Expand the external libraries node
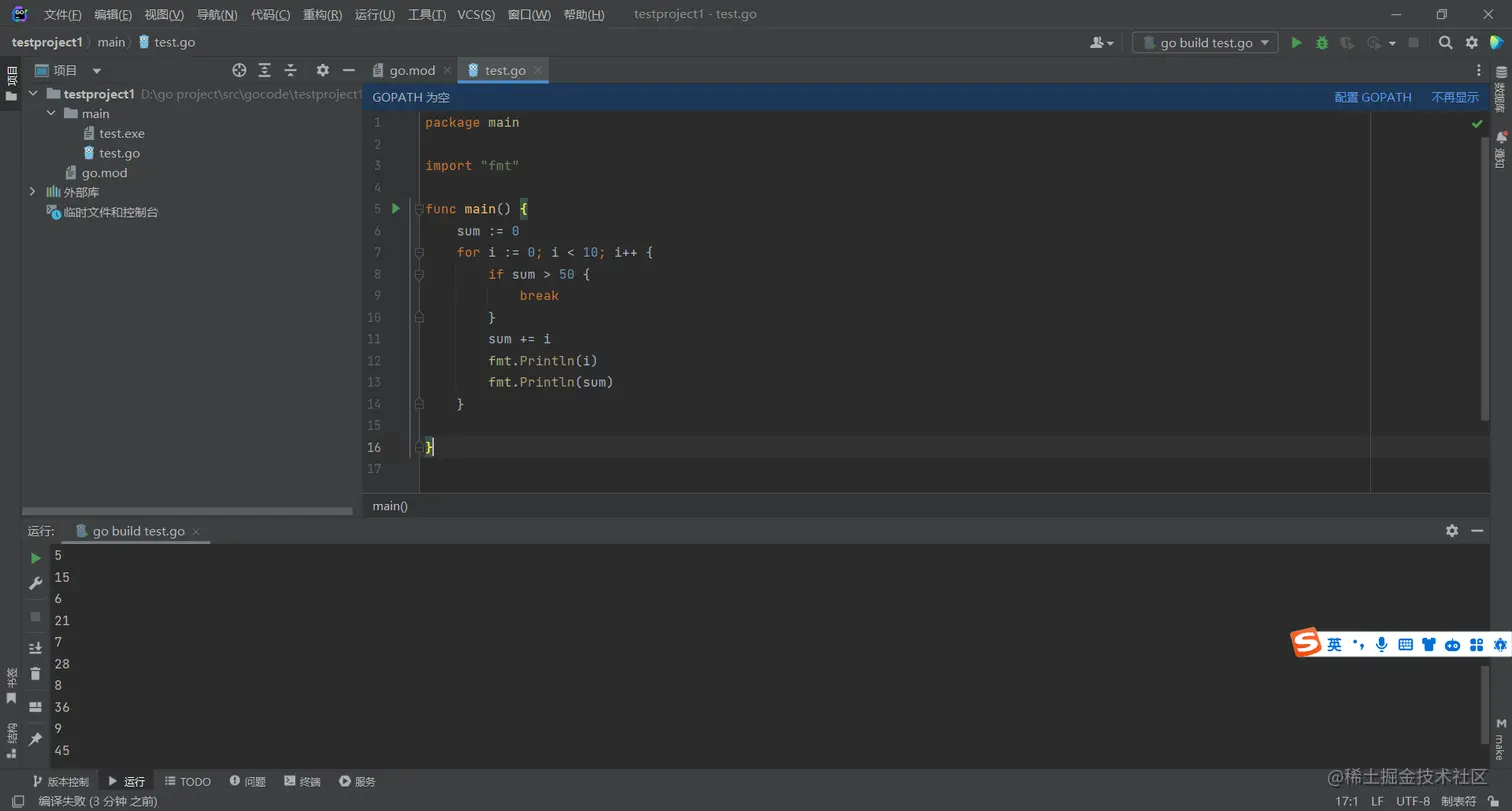Image resolution: width=1512 pixels, height=811 pixels. [x=33, y=191]
